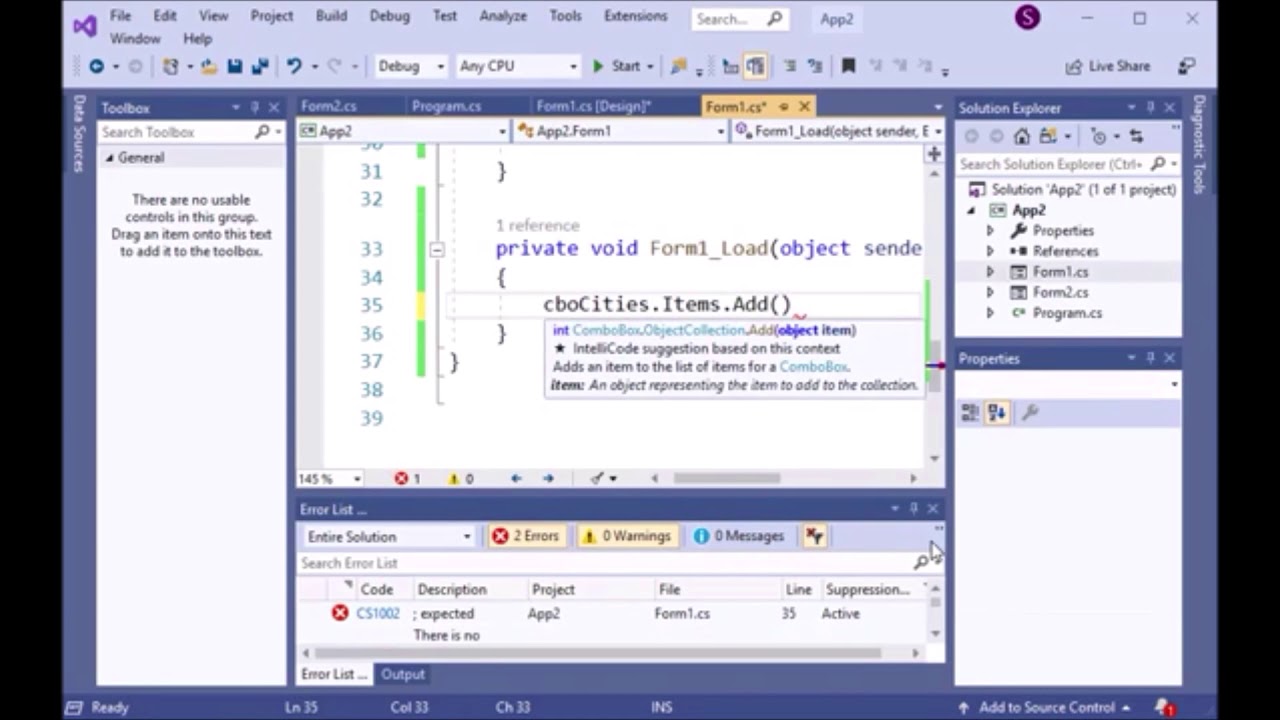The image size is (1280, 720).
Task: Click the feedback icon beside Live Share
Action: [1186, 66]
